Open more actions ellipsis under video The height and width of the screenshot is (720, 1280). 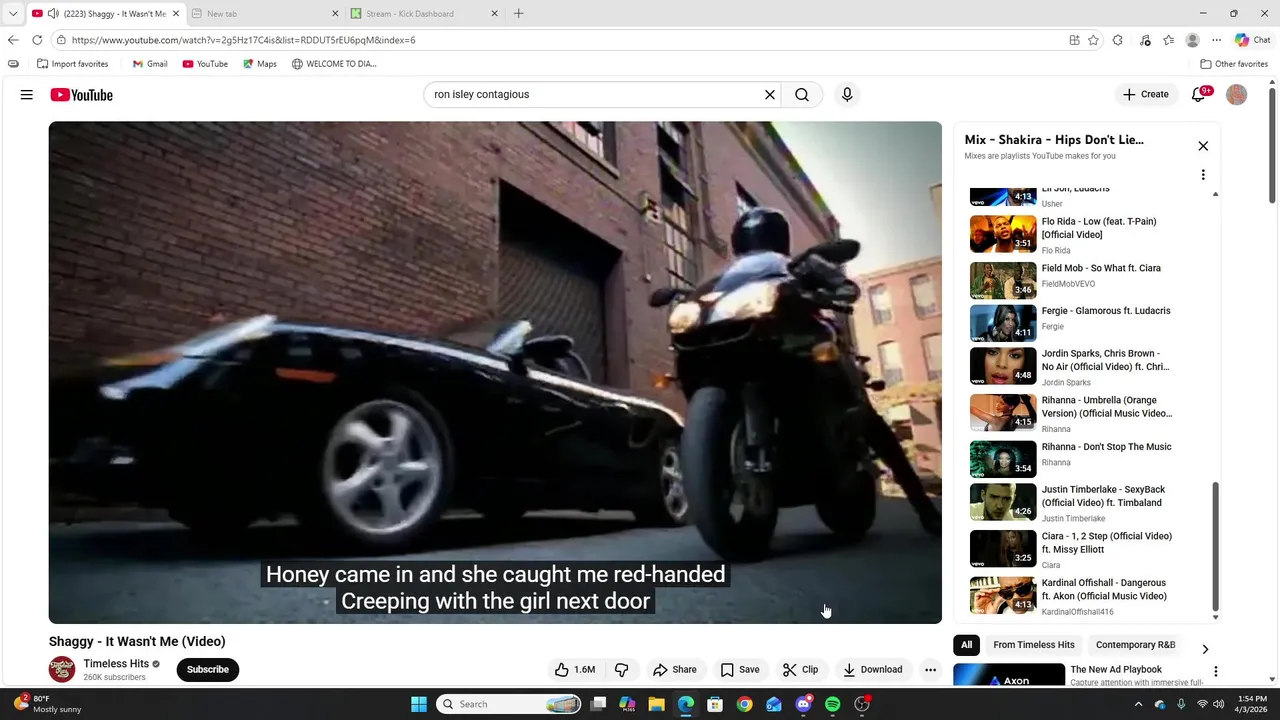pyautogui.click(x=930, y=670)
